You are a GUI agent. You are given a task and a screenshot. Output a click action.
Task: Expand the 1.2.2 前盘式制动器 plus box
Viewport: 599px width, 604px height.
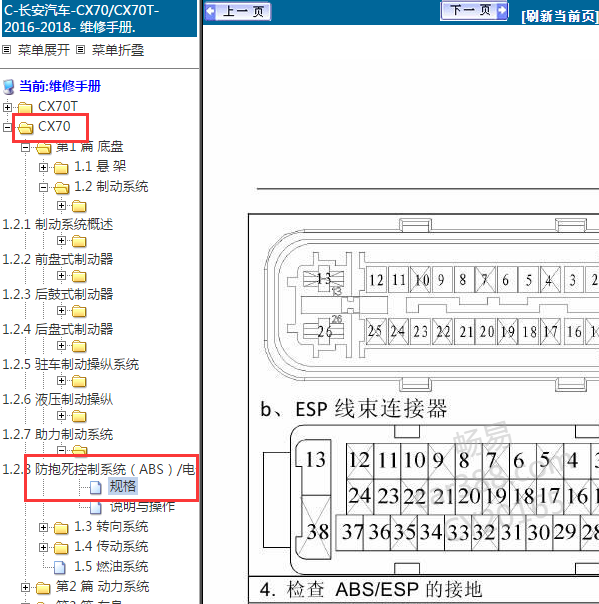tap(61, 240)
